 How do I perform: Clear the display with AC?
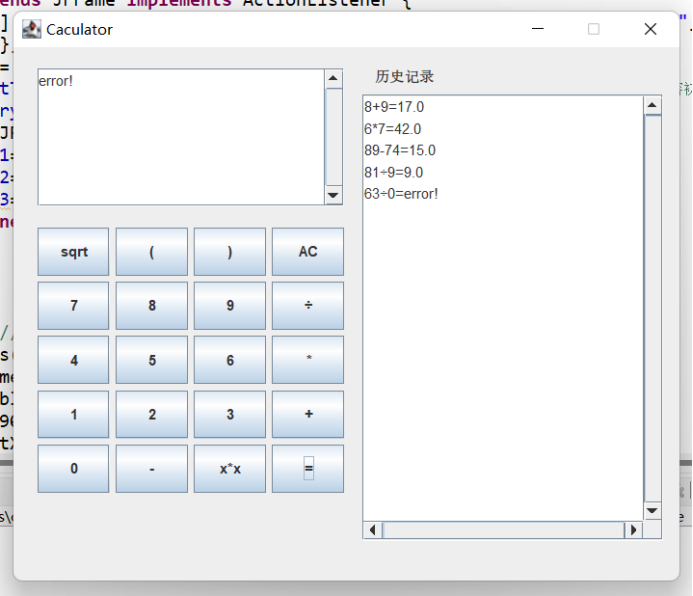(x=308, y=252)
